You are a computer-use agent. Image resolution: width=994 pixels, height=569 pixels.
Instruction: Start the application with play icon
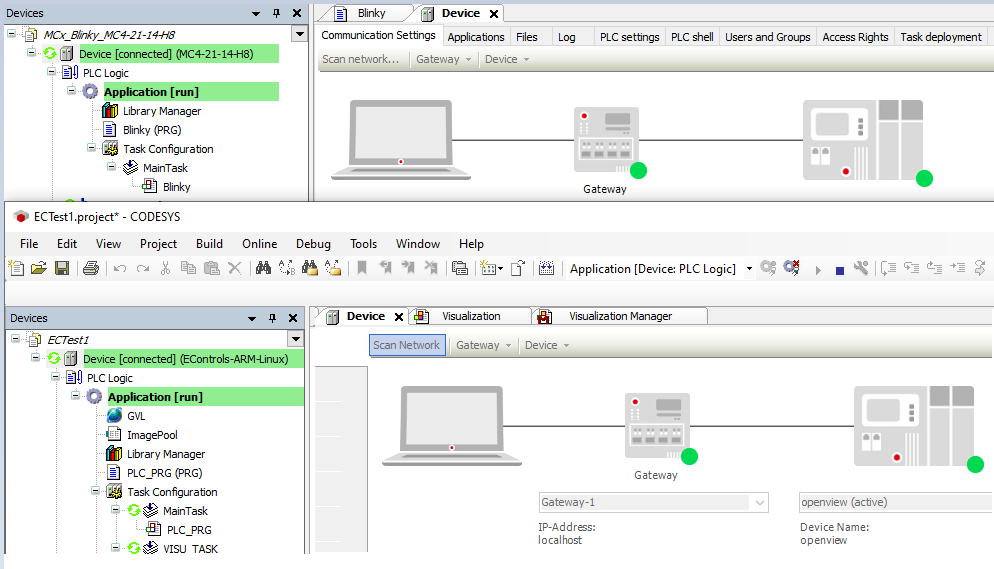818,271
